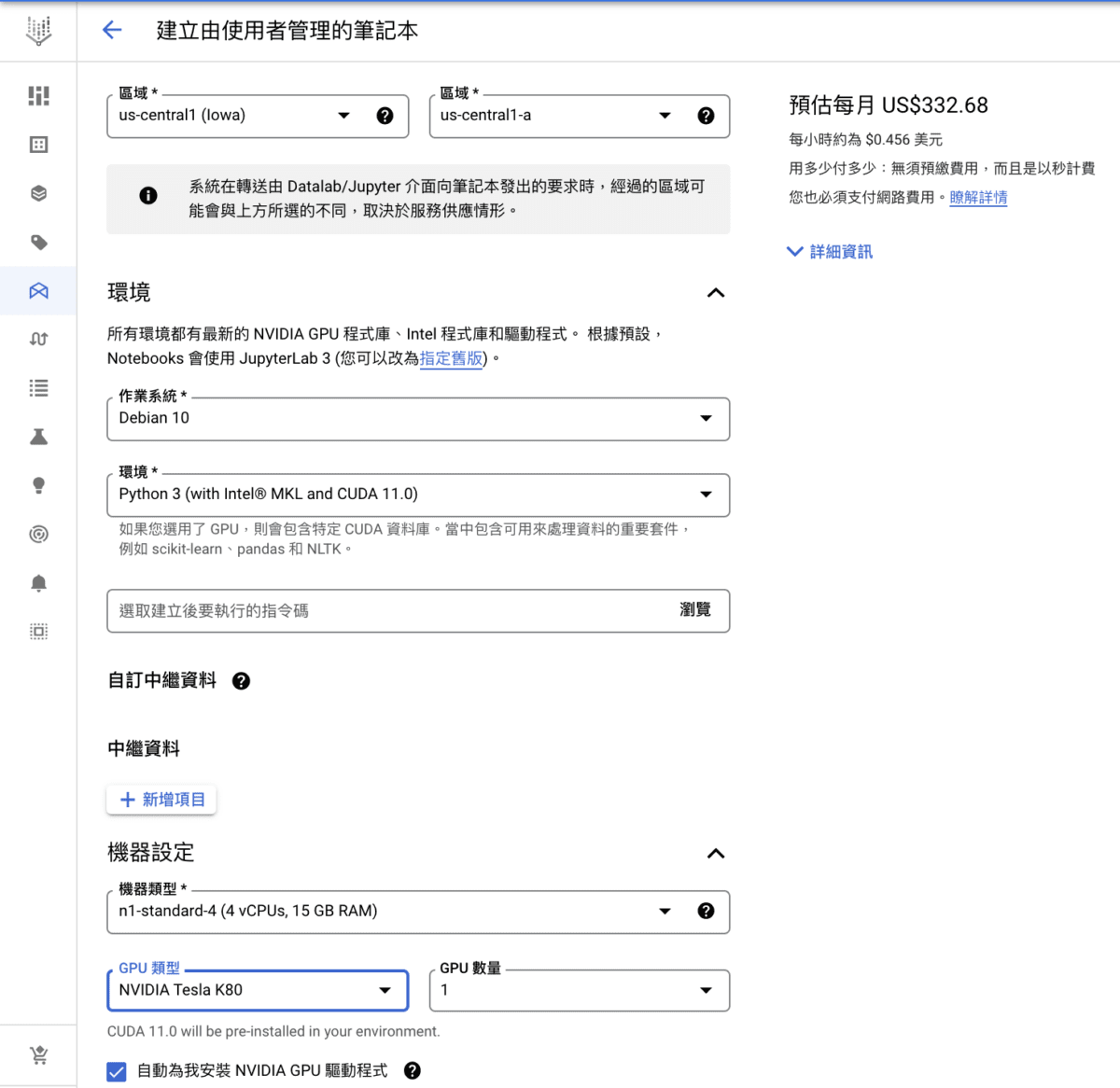Click the Vizier bullseye sidebar icon
The height and width of the screenshot is (1088, 1120).
38,534
